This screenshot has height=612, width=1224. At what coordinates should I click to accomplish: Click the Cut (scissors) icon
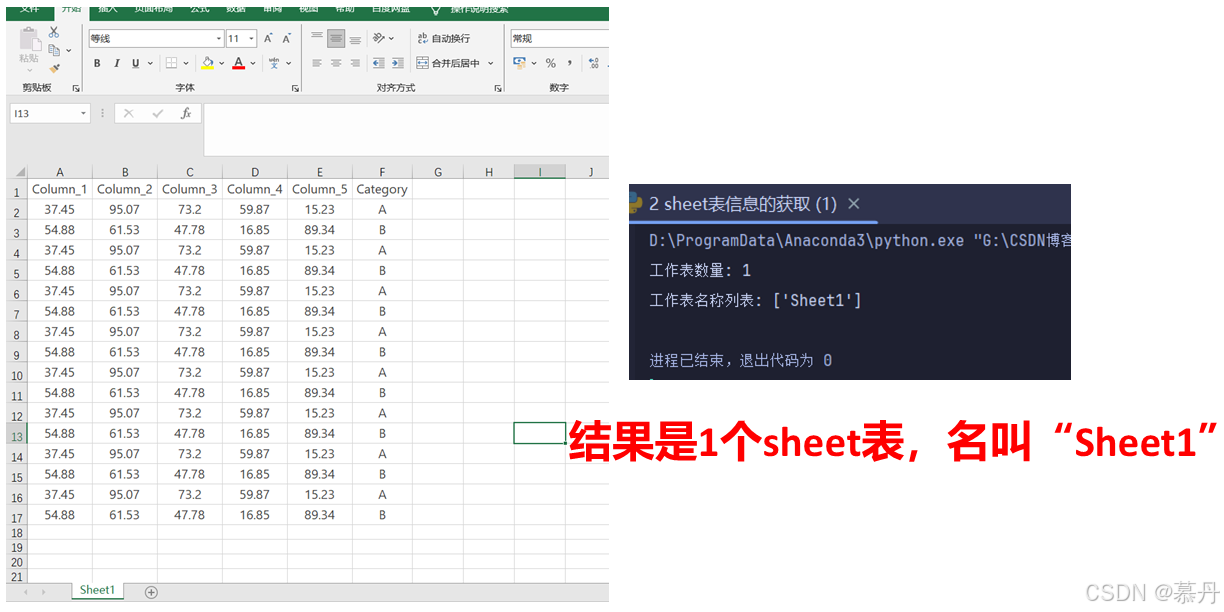point(53,33)
